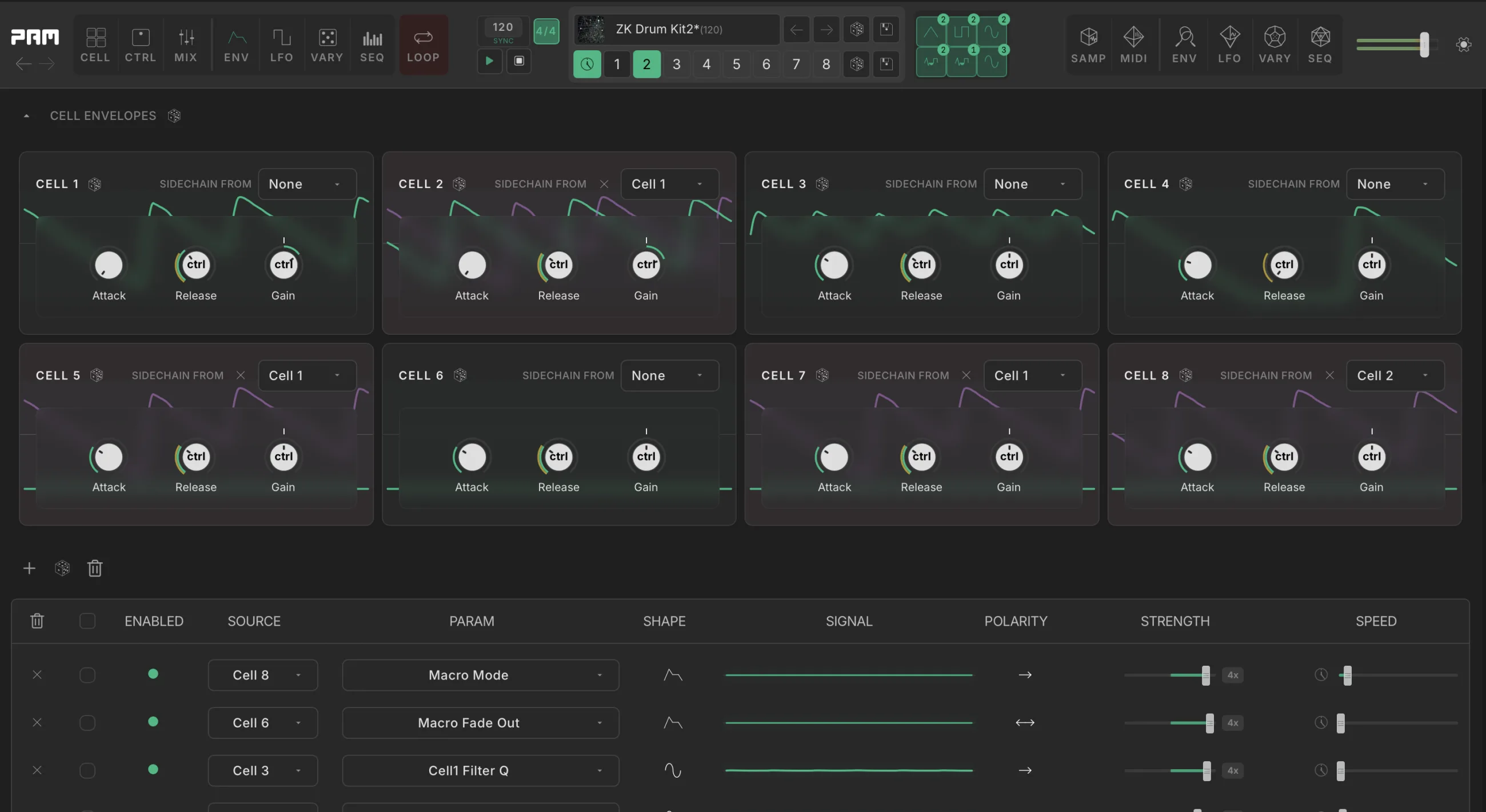Open the Macro Fade Out param dropdown

[480, 723]
